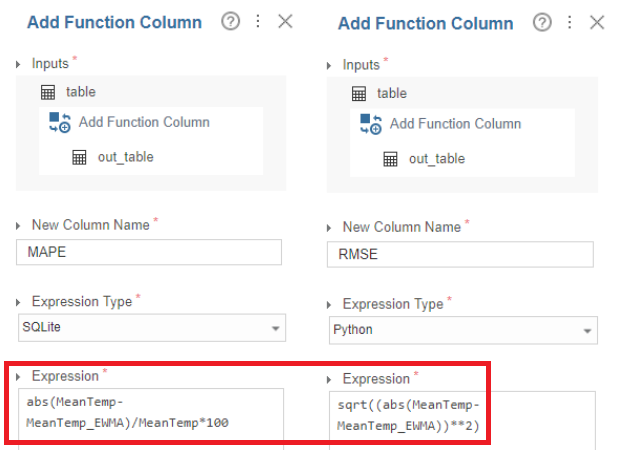Click the RMSE column name field
Image resolution: width=625 pixels, height=450 pixels.
tap(460, 254)
